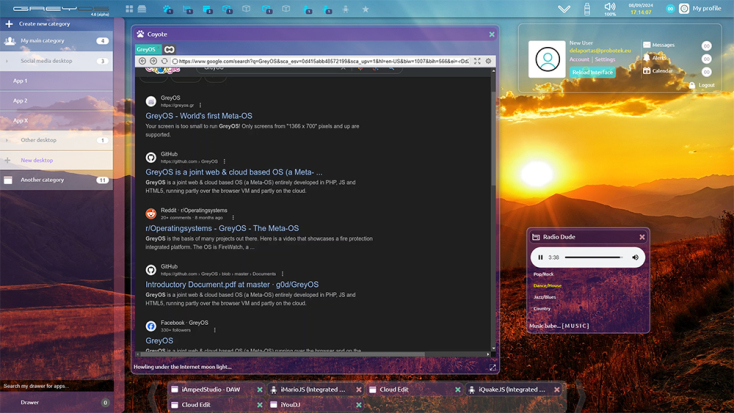
Task: Click the browser back arrow in Coyote
Action: (142, 61)
